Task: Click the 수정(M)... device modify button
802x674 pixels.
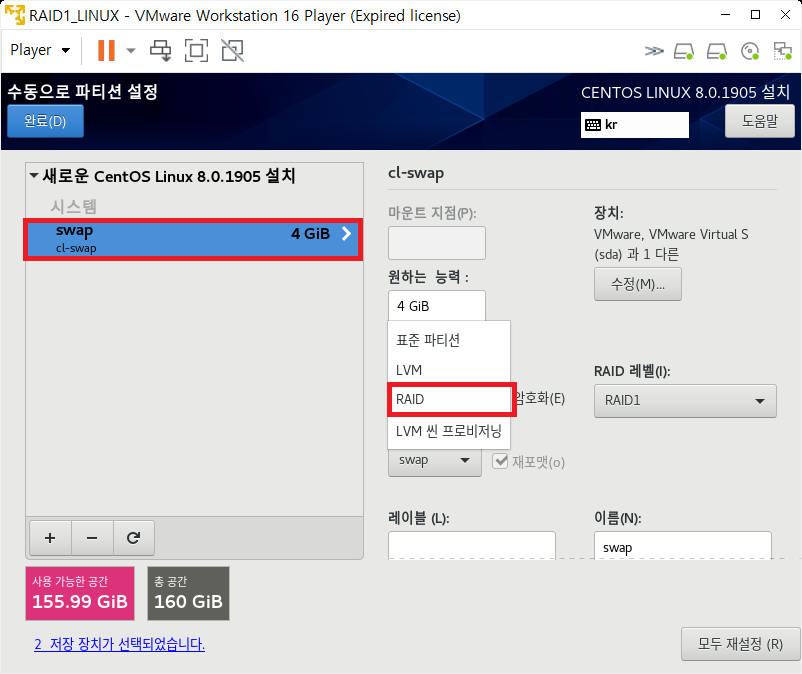Action: pyautogui.click(x=637, y=284)
